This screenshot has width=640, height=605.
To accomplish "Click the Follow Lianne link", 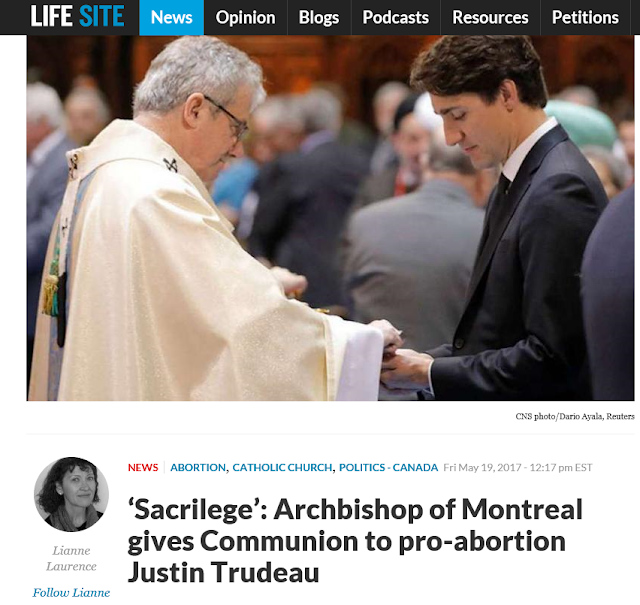I will click(71, 592).
